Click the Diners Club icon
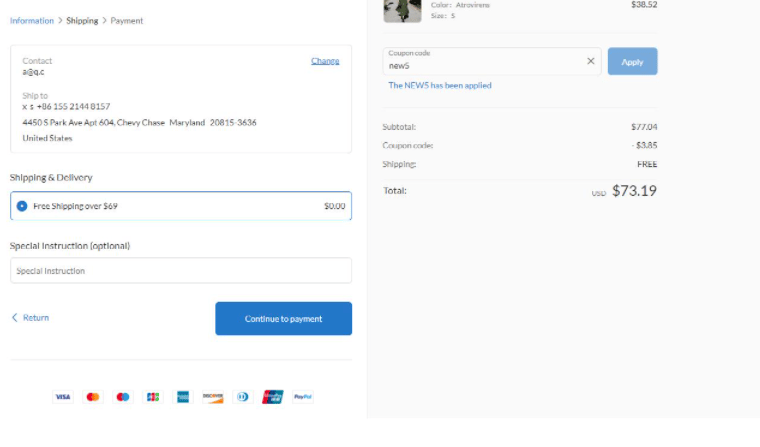 tap(243, 397)
